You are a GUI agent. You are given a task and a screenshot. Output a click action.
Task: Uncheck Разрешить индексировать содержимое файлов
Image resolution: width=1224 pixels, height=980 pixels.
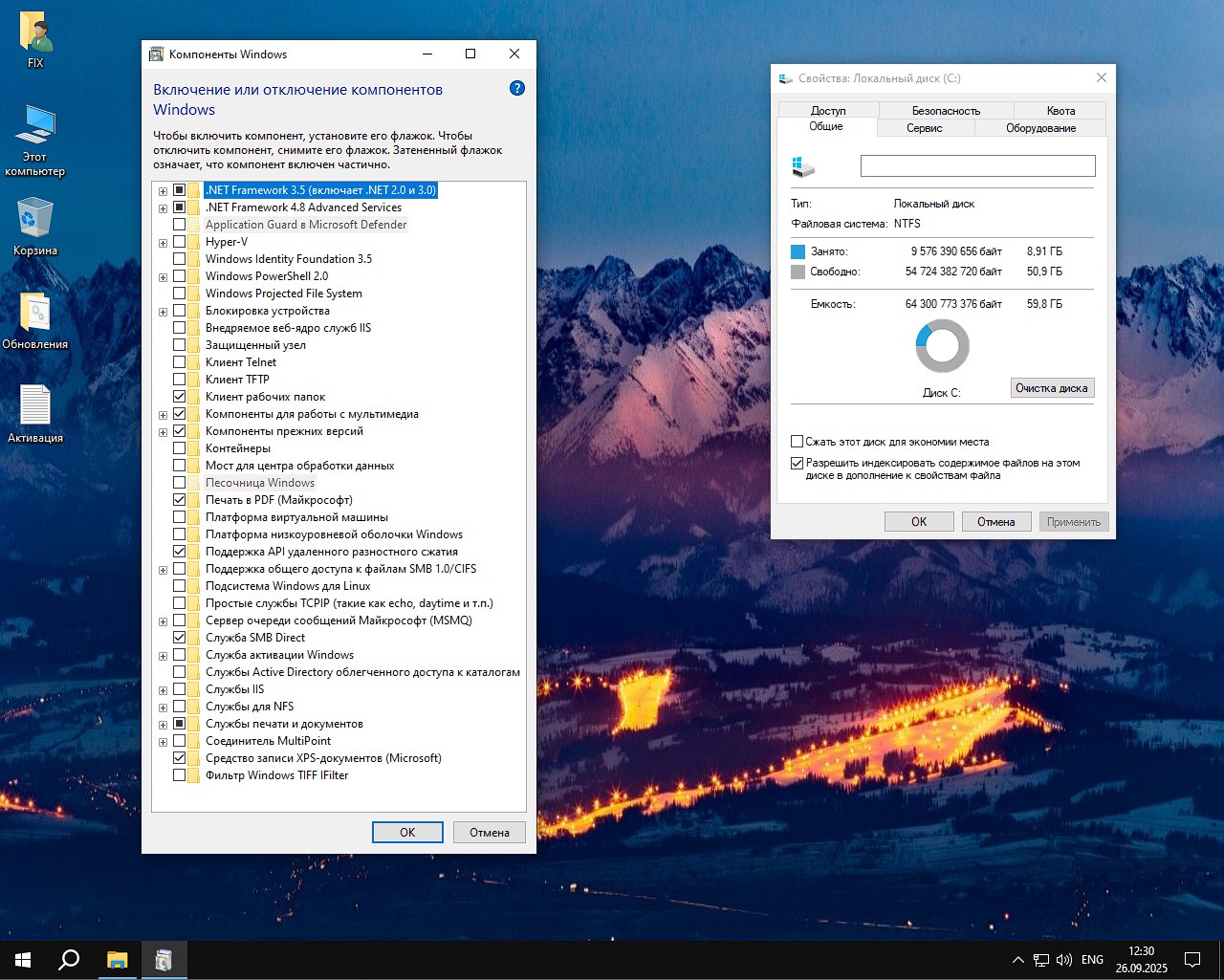(797, 463)
